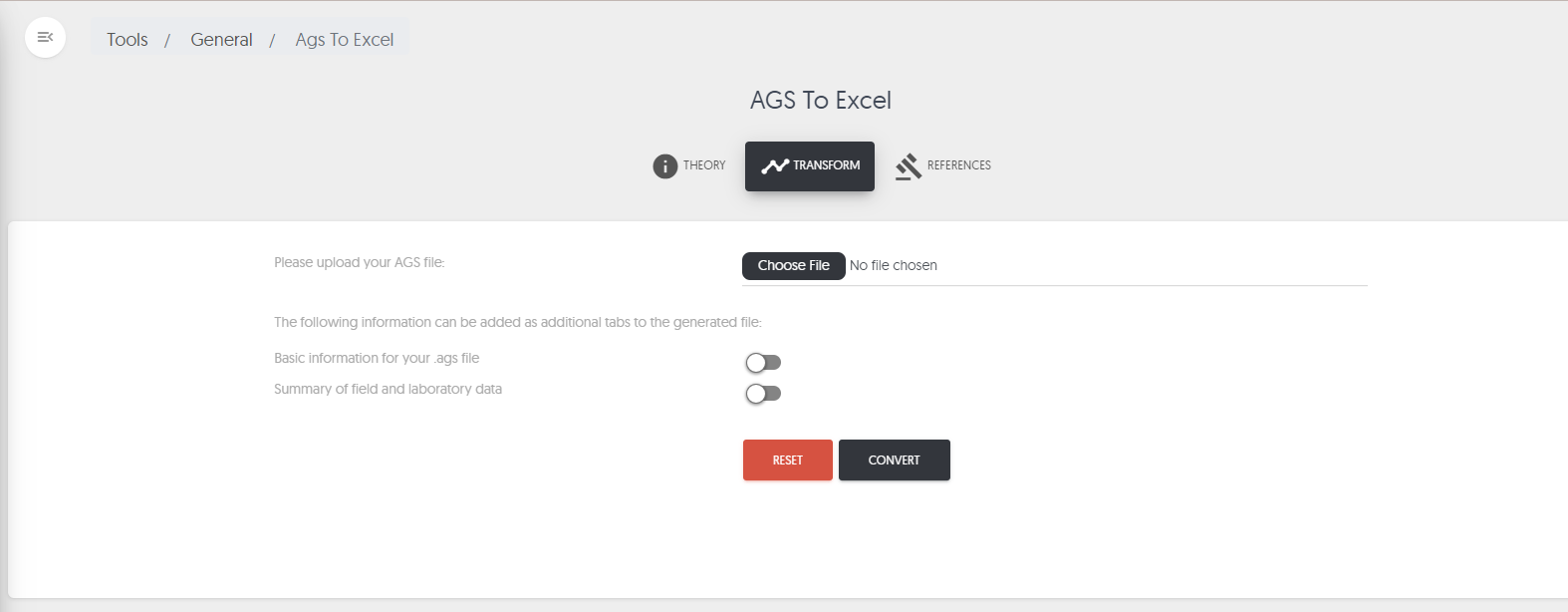Toggle Basic information for your .ags file
Screen dimensions: 1568x612
point(763,363)
